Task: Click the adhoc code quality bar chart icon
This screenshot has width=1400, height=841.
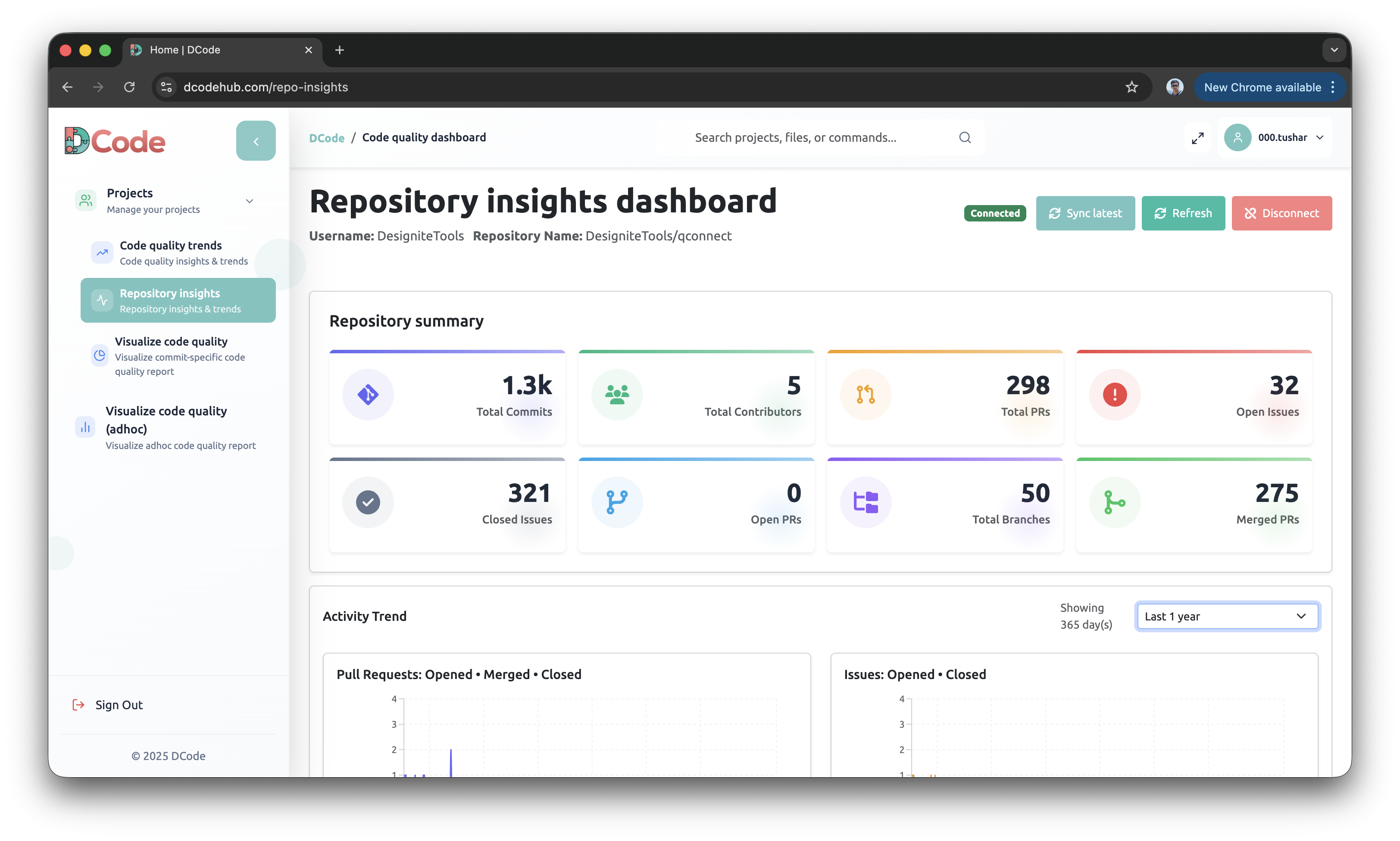Action: [85, 427]
